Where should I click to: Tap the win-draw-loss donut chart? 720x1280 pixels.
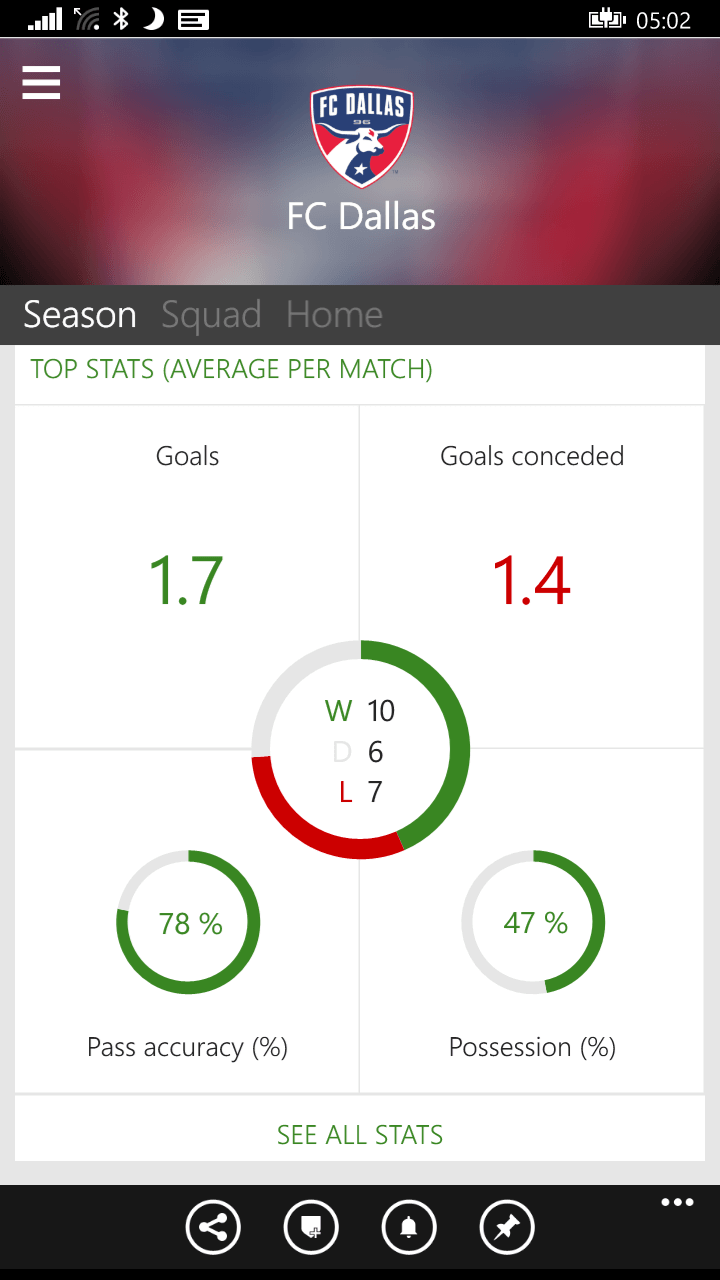pos(360,750)
